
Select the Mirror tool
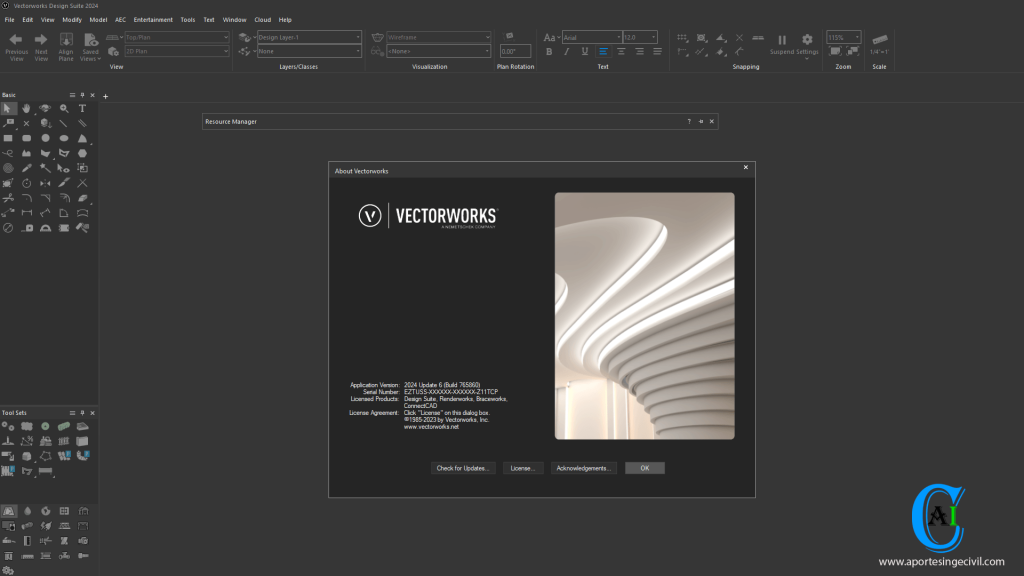(x=45, y=183)
